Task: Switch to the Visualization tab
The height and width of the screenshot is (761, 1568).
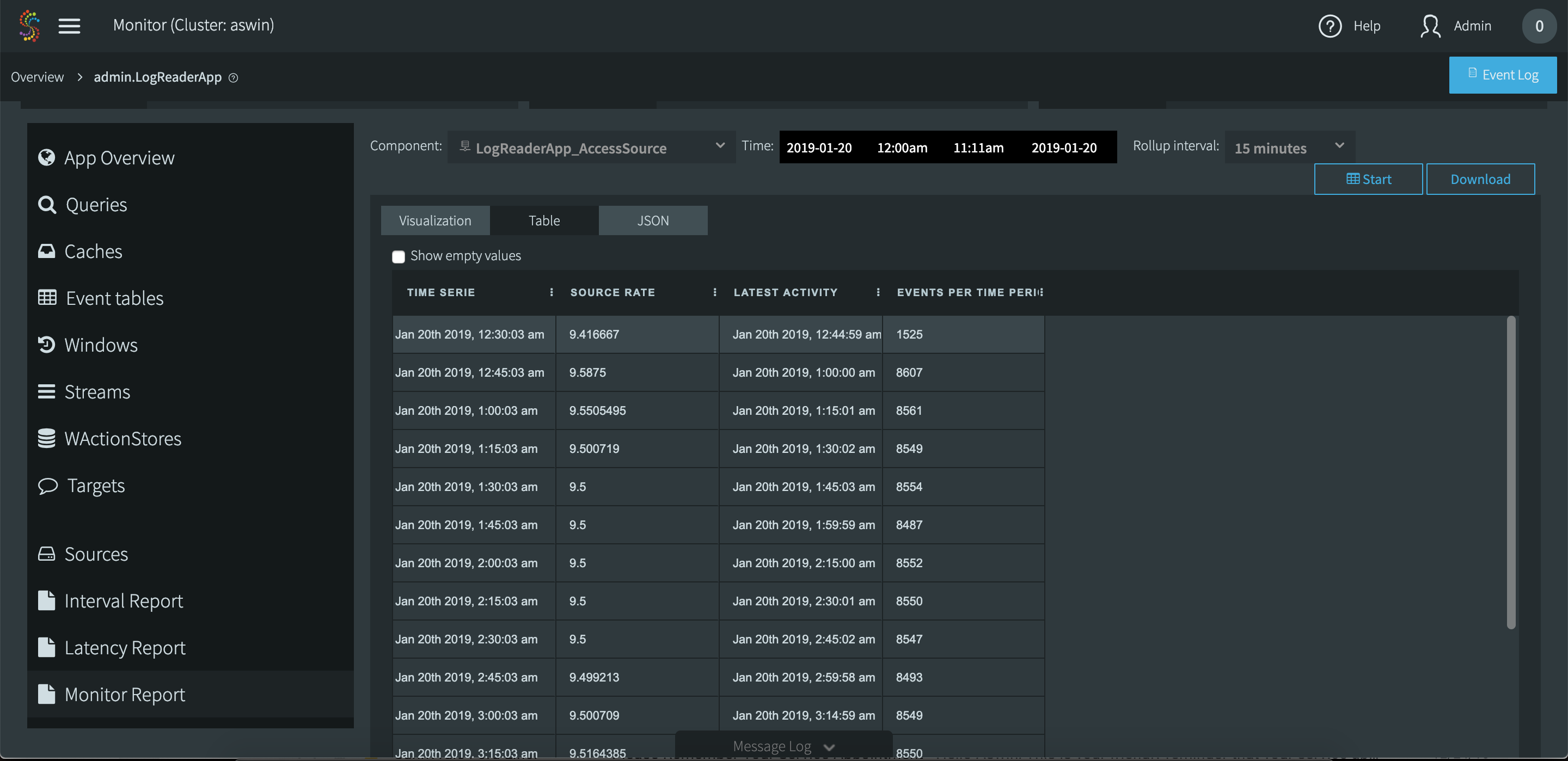Action: 434,220
